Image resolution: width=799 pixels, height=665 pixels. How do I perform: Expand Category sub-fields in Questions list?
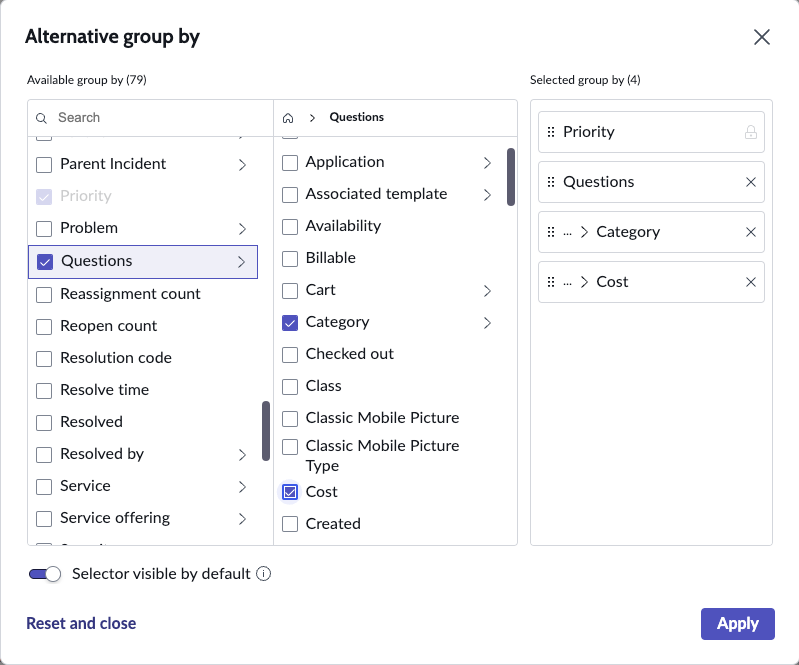487,323
